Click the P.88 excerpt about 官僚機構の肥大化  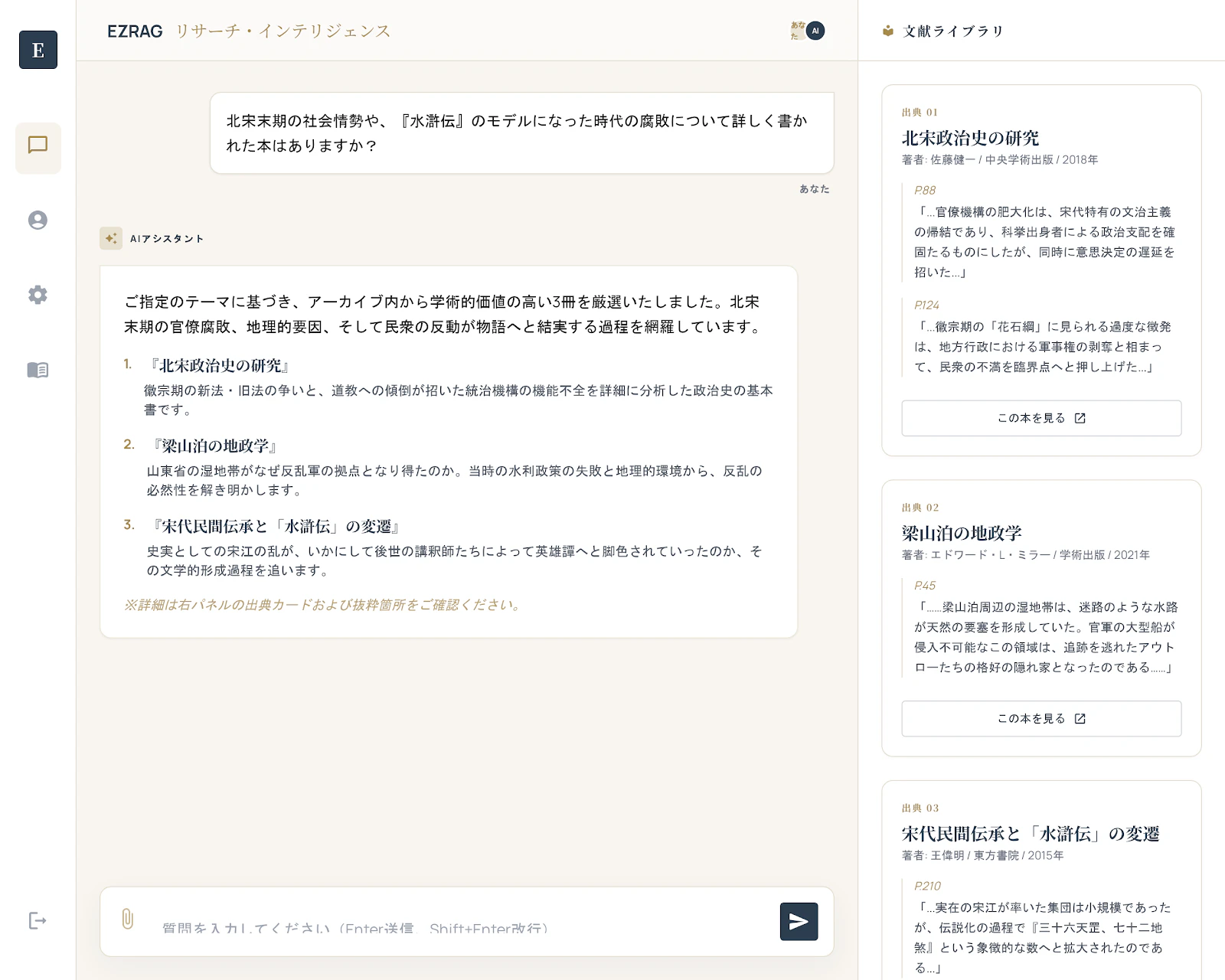pyautogui.click(x=1044, y=242)
